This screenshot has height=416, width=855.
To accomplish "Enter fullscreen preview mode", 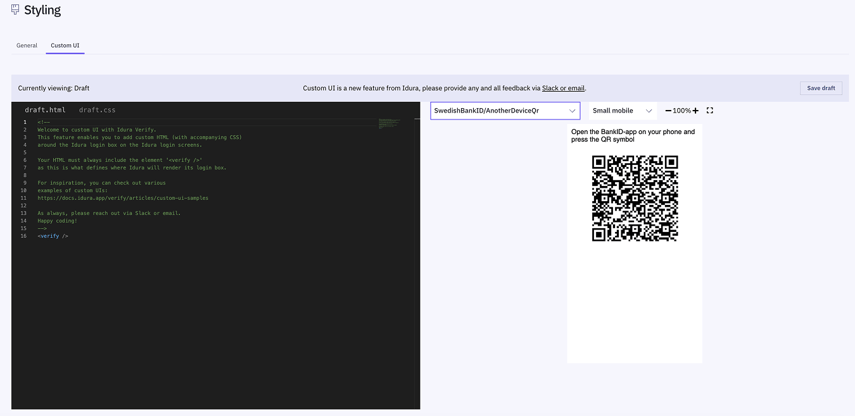I will pos(710,111).
